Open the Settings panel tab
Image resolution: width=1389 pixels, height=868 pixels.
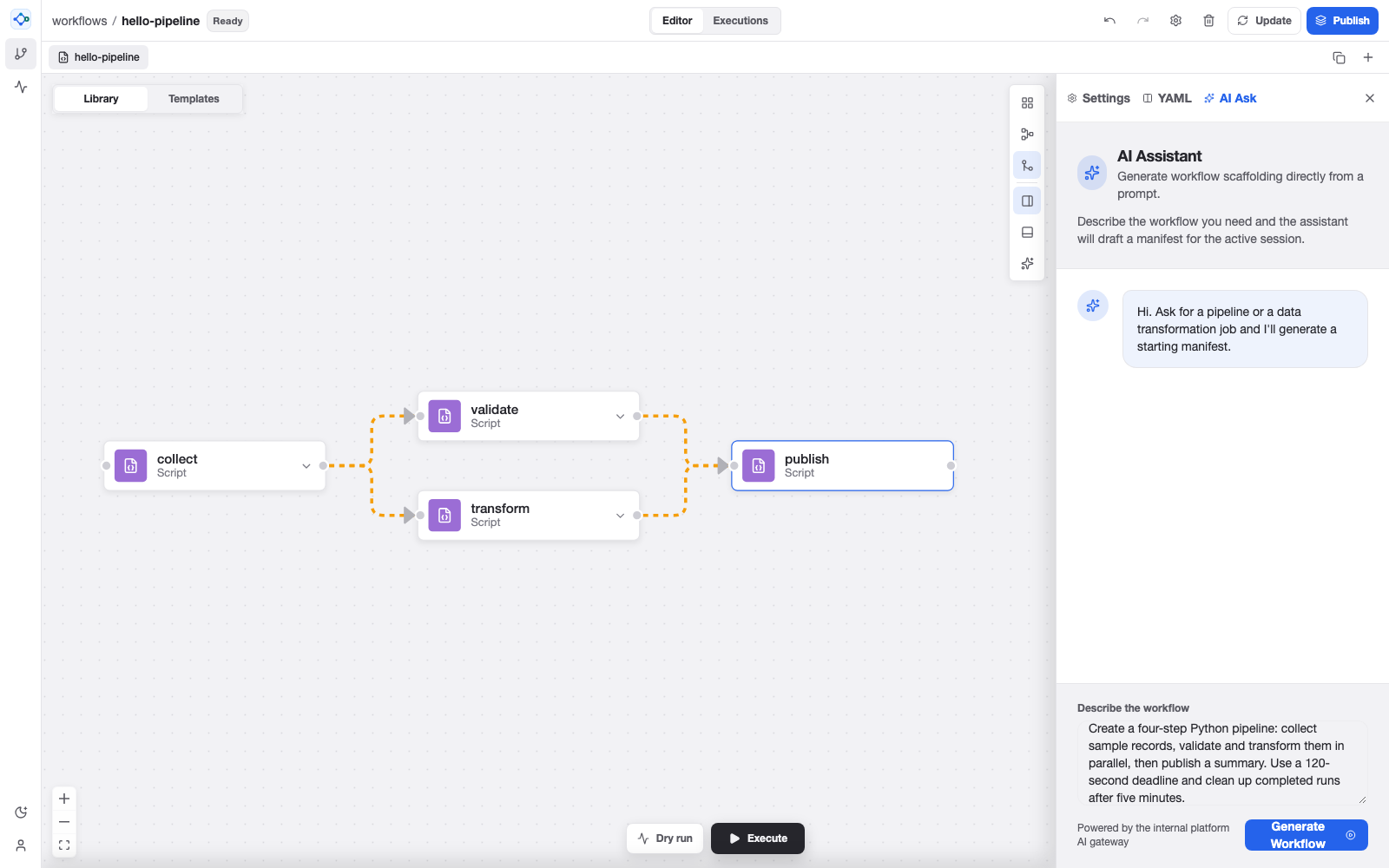(1098, 98)
